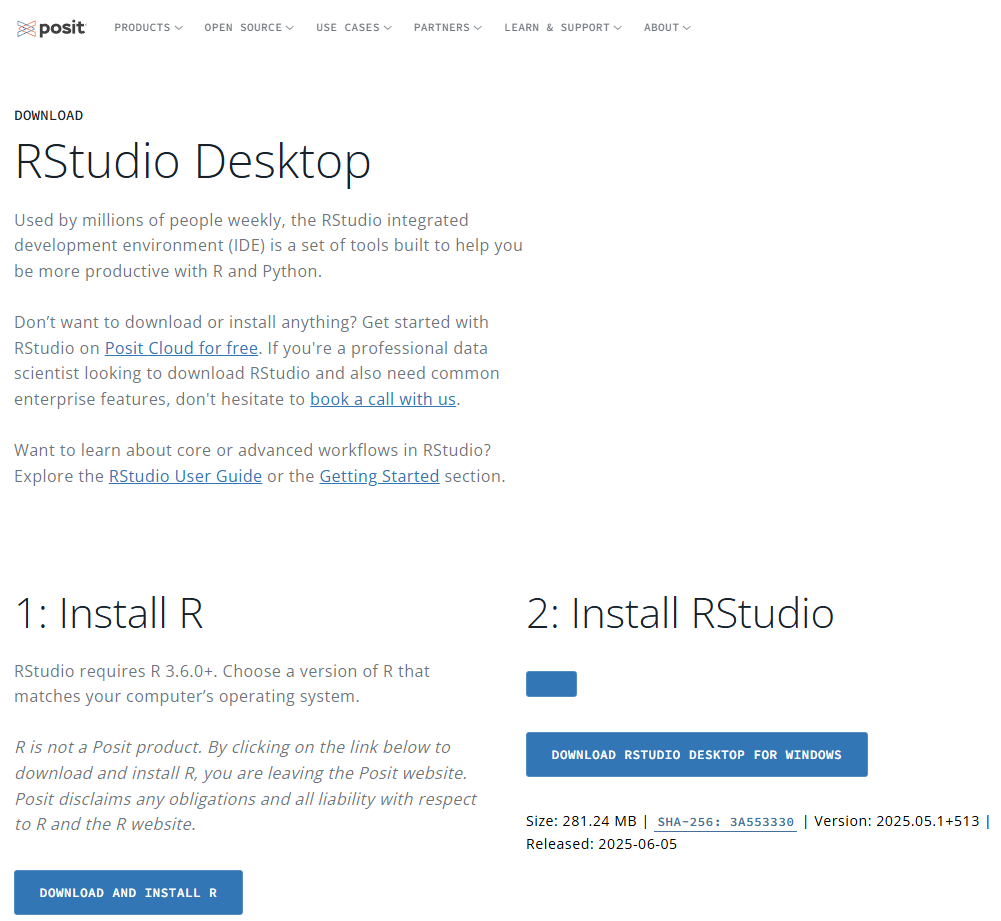Expand the Use Cases chevron
The width and height of the screenshot is (1001, 921).
tap(388, 28)
